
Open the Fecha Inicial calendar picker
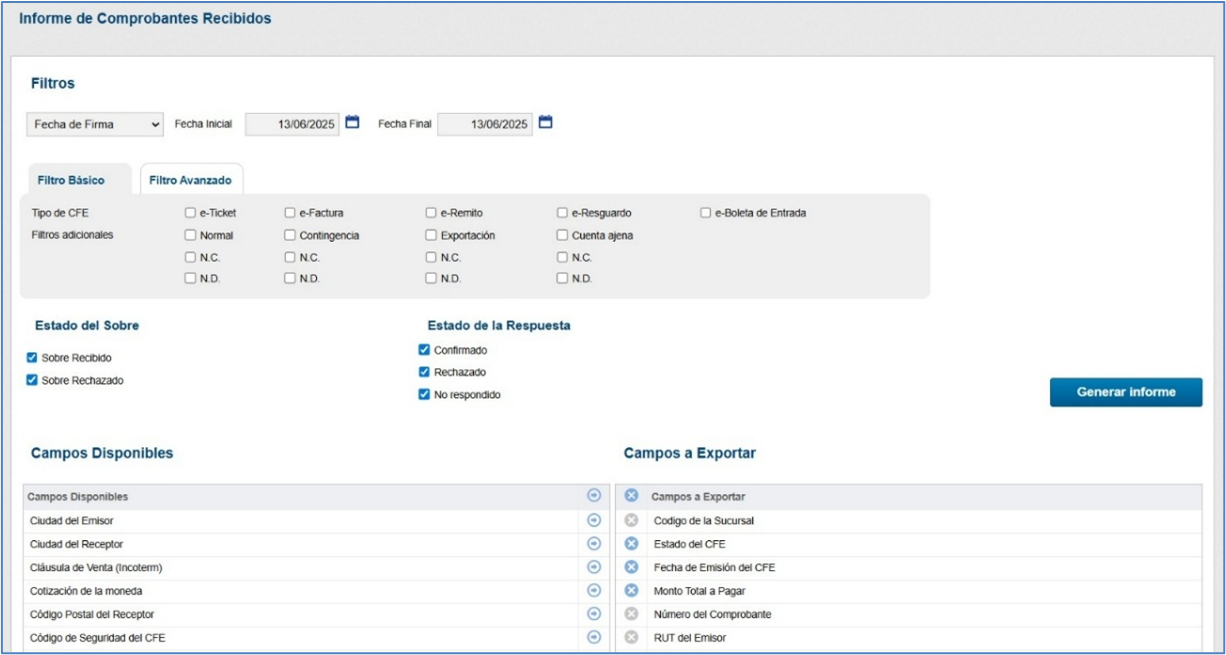click(x=352, y=123)
